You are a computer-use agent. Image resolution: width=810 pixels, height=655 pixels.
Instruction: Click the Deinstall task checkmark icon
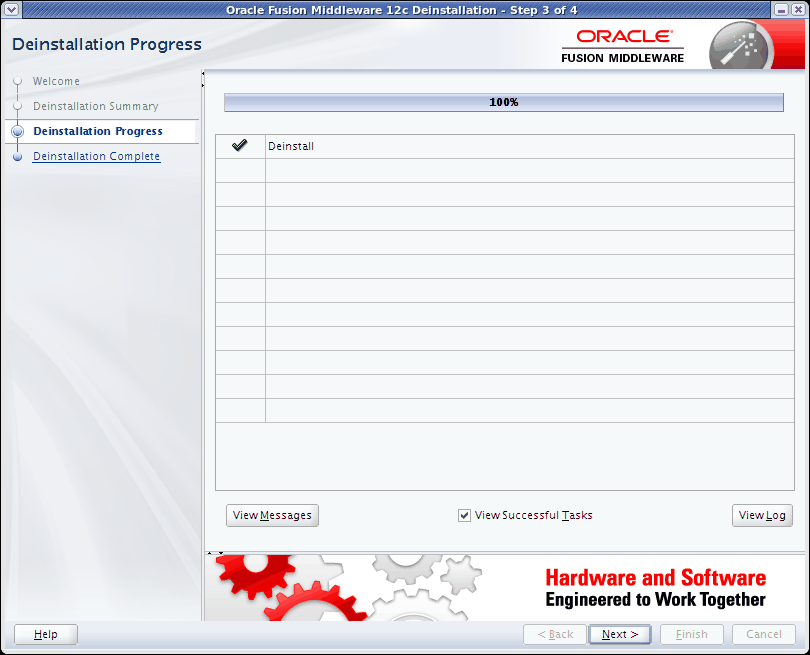pyautogui.click(x=240, y=146)
